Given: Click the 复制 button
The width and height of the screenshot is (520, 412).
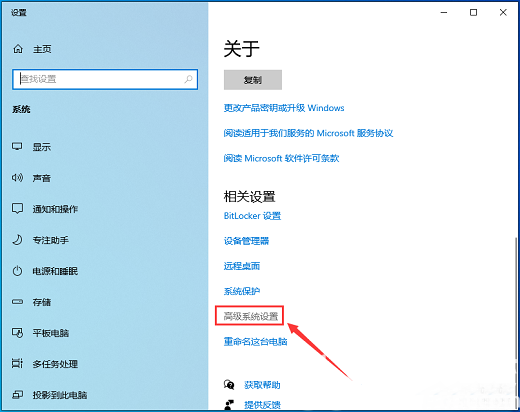Looking at the screenshot, I should pos(253,80).
